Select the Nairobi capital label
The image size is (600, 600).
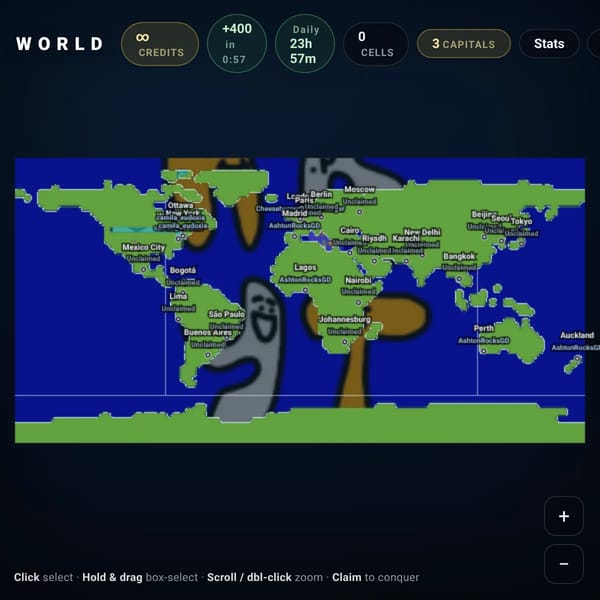pos(358,280)
